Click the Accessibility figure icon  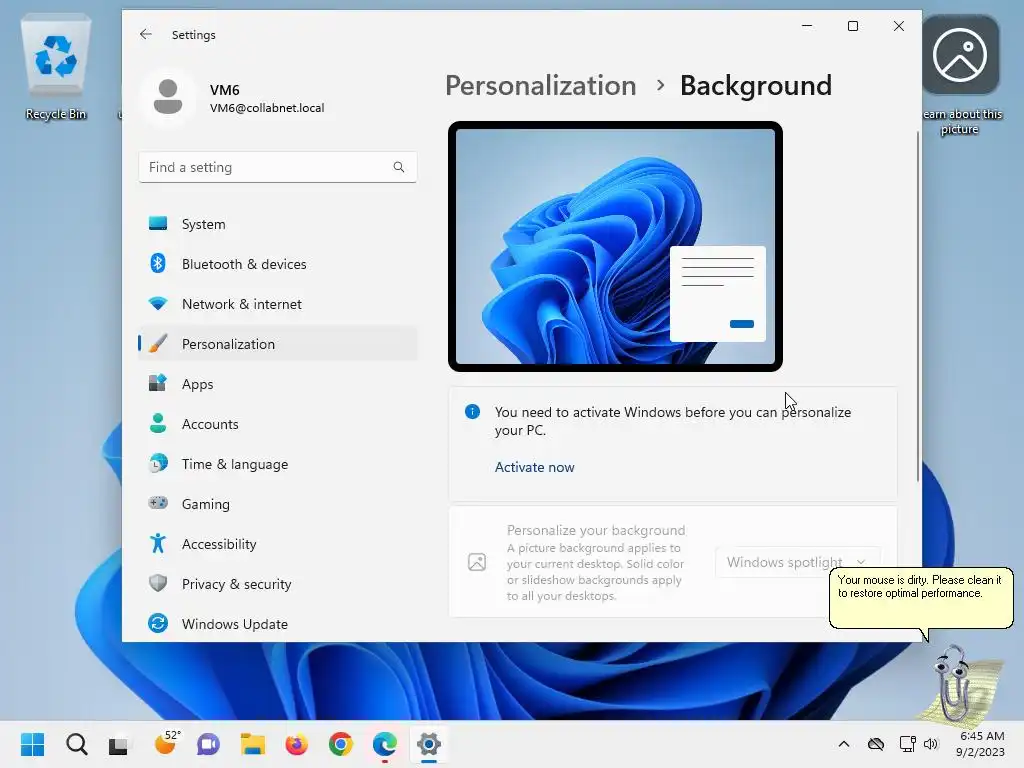pyautogui.click(x=158, y=543)
